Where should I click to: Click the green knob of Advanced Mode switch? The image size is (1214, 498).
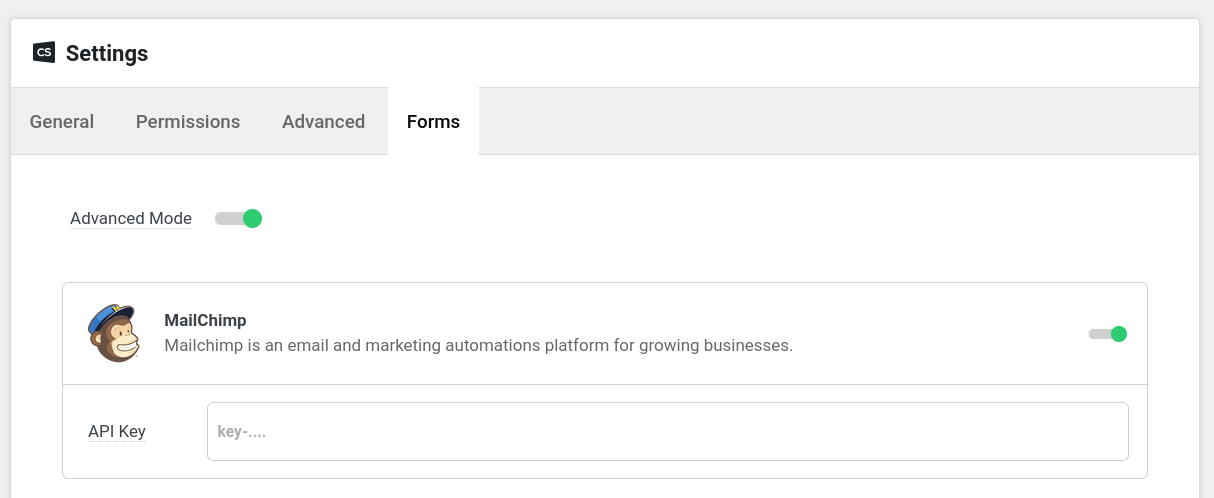[x=252, y=218]
